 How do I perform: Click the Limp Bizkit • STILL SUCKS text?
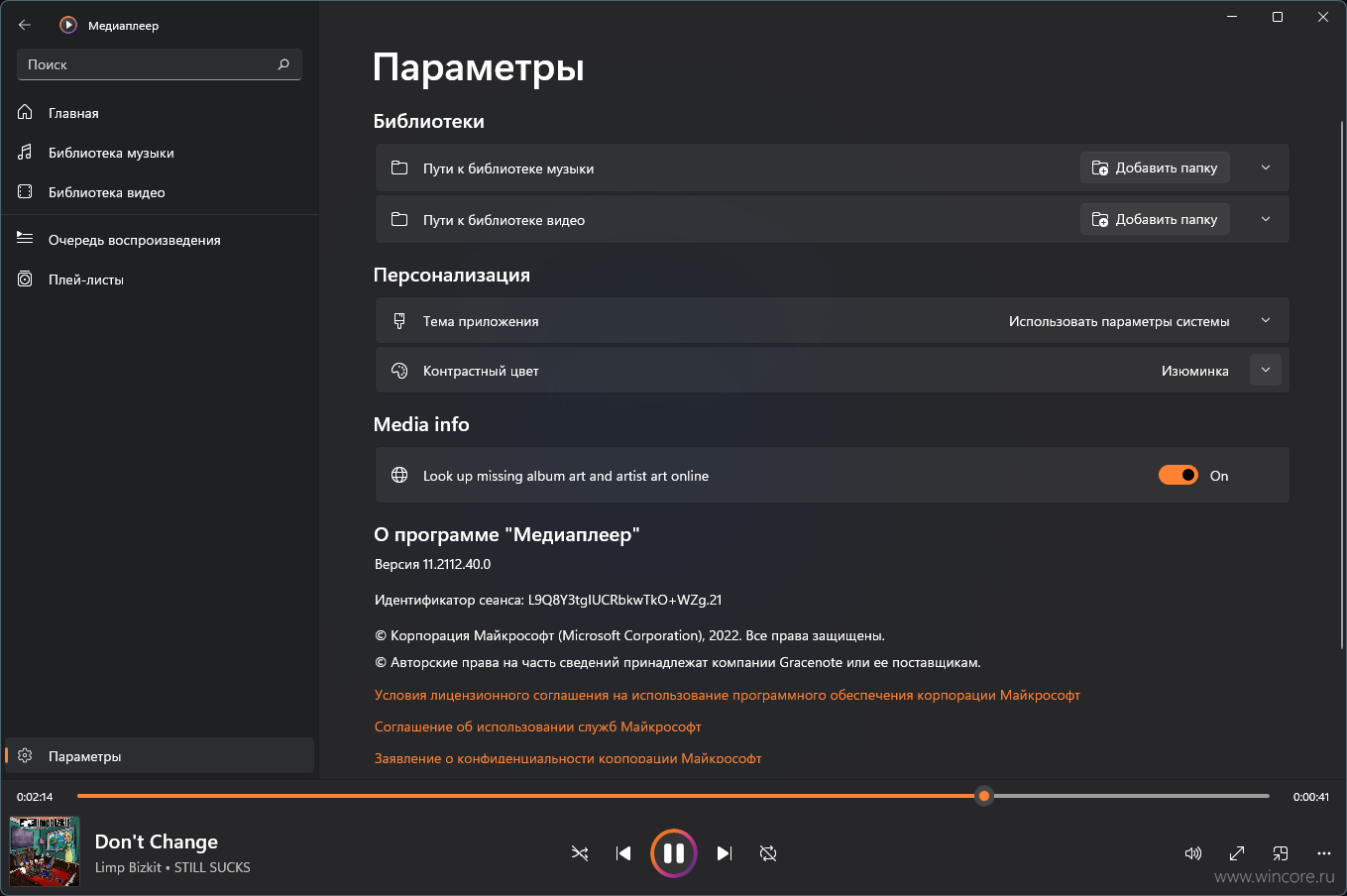coord(172,867)
